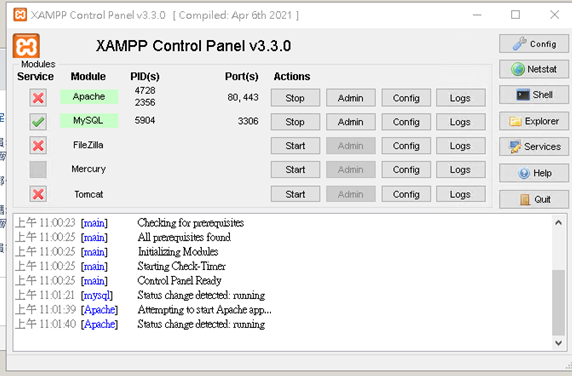Screen dimensions: 572x376
Task: Open the Apache Admin page
Action: tap(351, 98)
